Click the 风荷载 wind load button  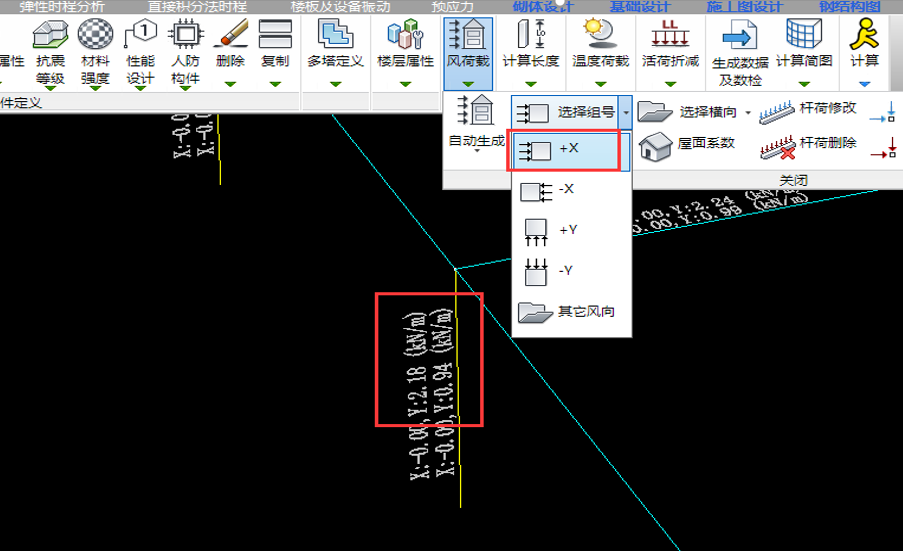(468, 52)
